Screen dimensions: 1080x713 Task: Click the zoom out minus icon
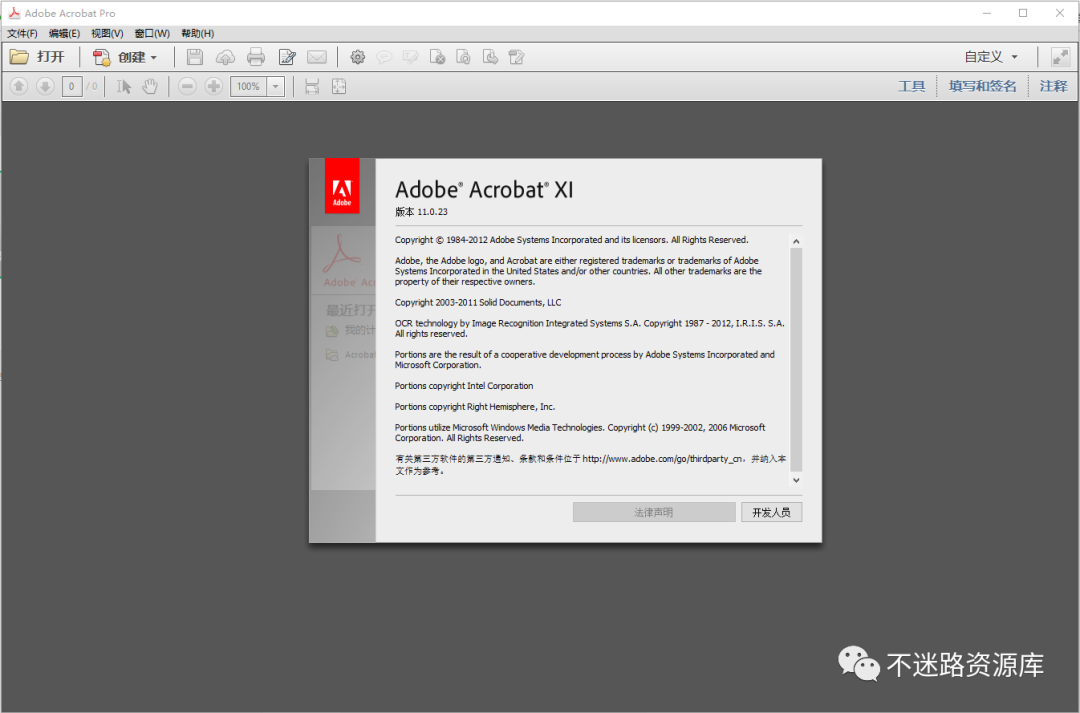tap(187, 86)
